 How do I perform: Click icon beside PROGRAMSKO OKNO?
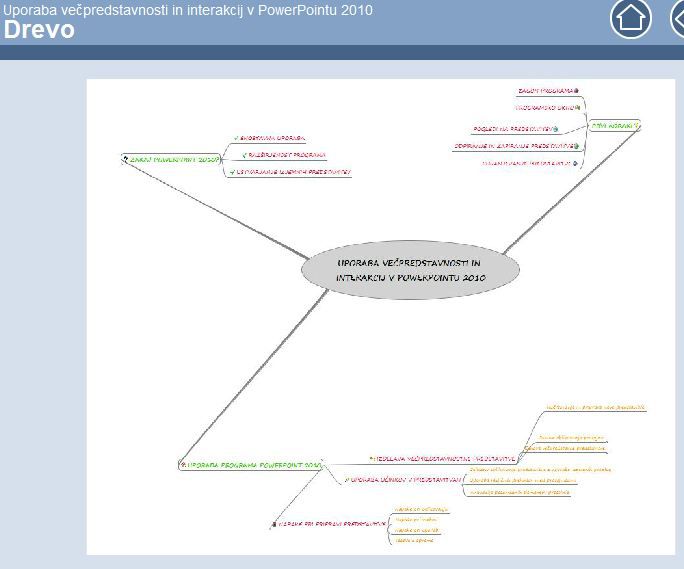click(x=577, y=108)
